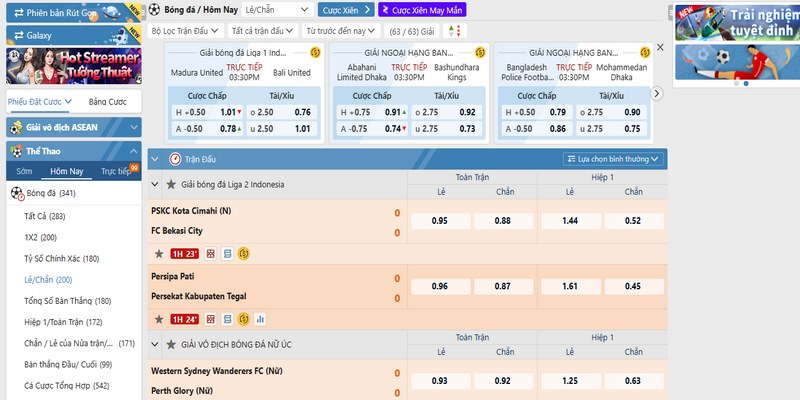This screenshot has width=800, height=400.
Task: Open statistics chart icon for Persipa Pati match
Action: click(x=261, y=319)
